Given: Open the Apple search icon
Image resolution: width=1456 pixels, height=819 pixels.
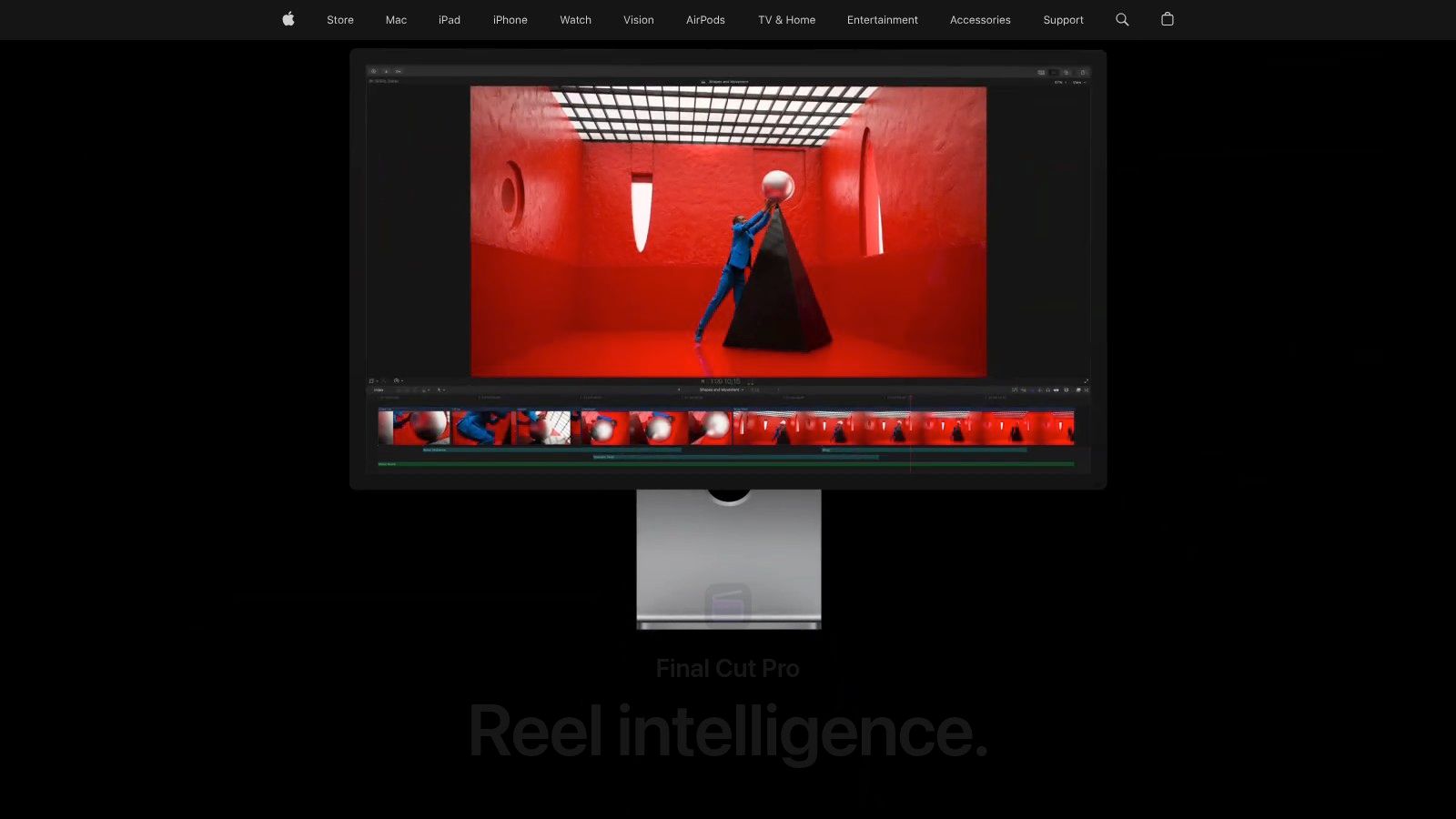Looking at the screenshot, I should click(x=1121, y=19).
